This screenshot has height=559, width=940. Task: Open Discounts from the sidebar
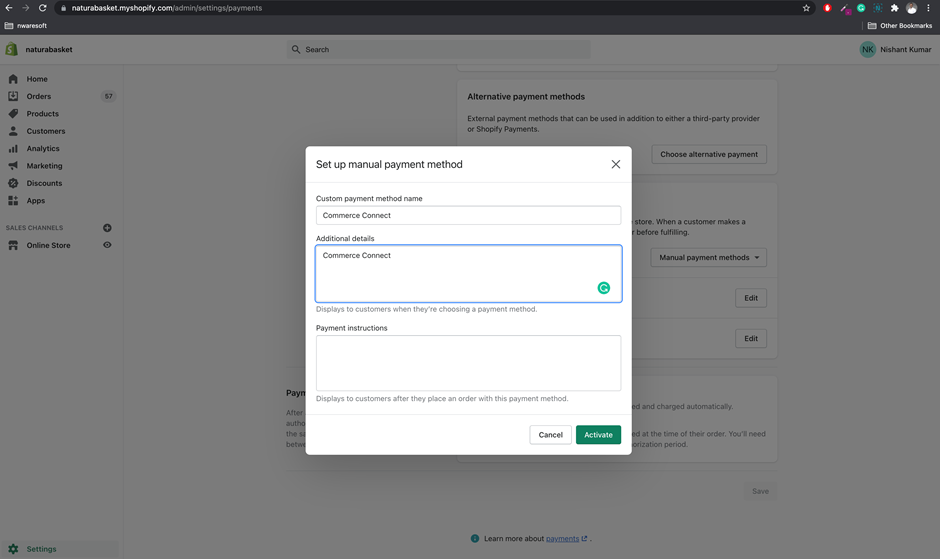click(44, 183)
